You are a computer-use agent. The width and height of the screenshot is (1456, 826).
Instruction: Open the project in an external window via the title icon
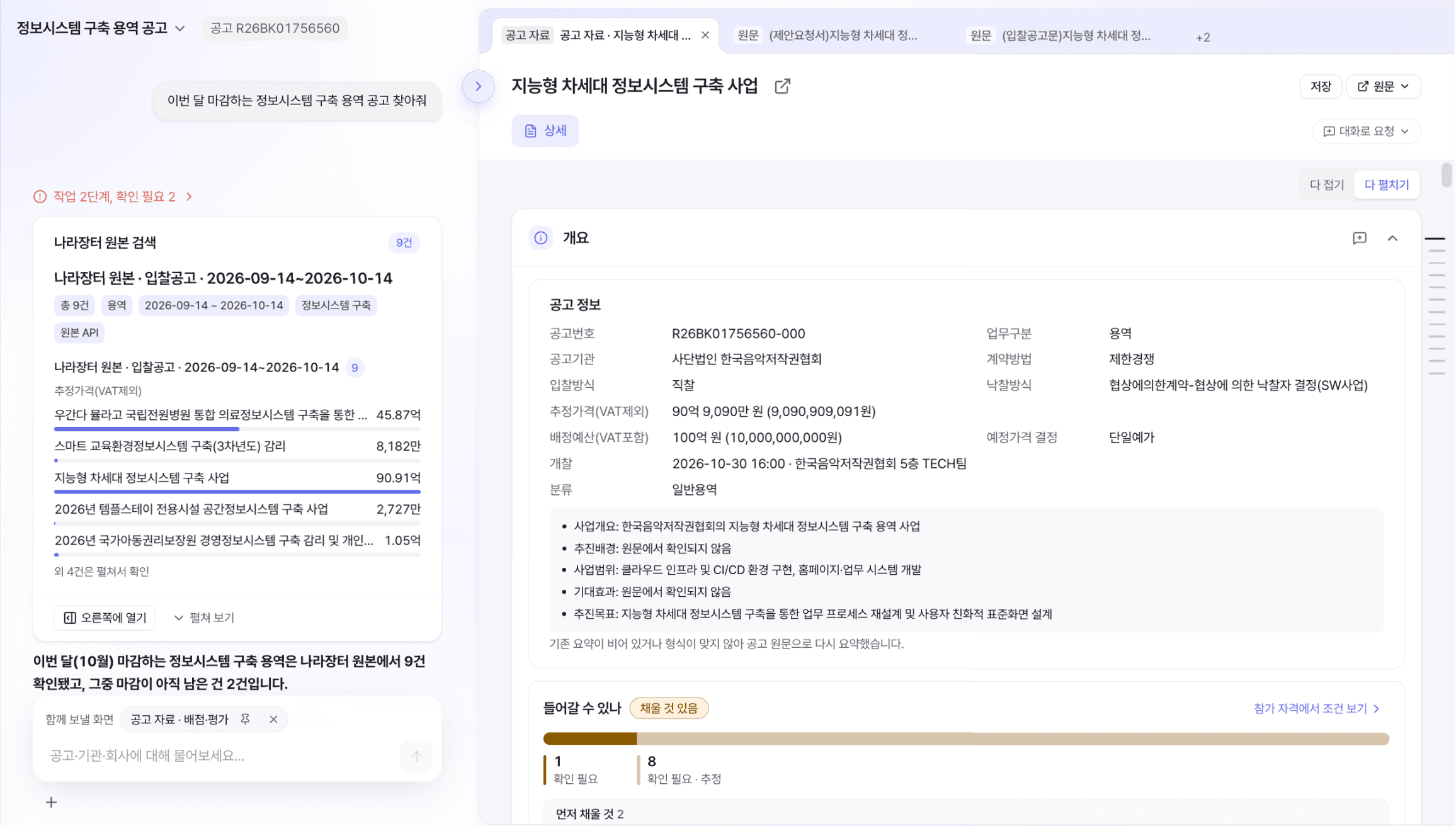tap(782, 86)
